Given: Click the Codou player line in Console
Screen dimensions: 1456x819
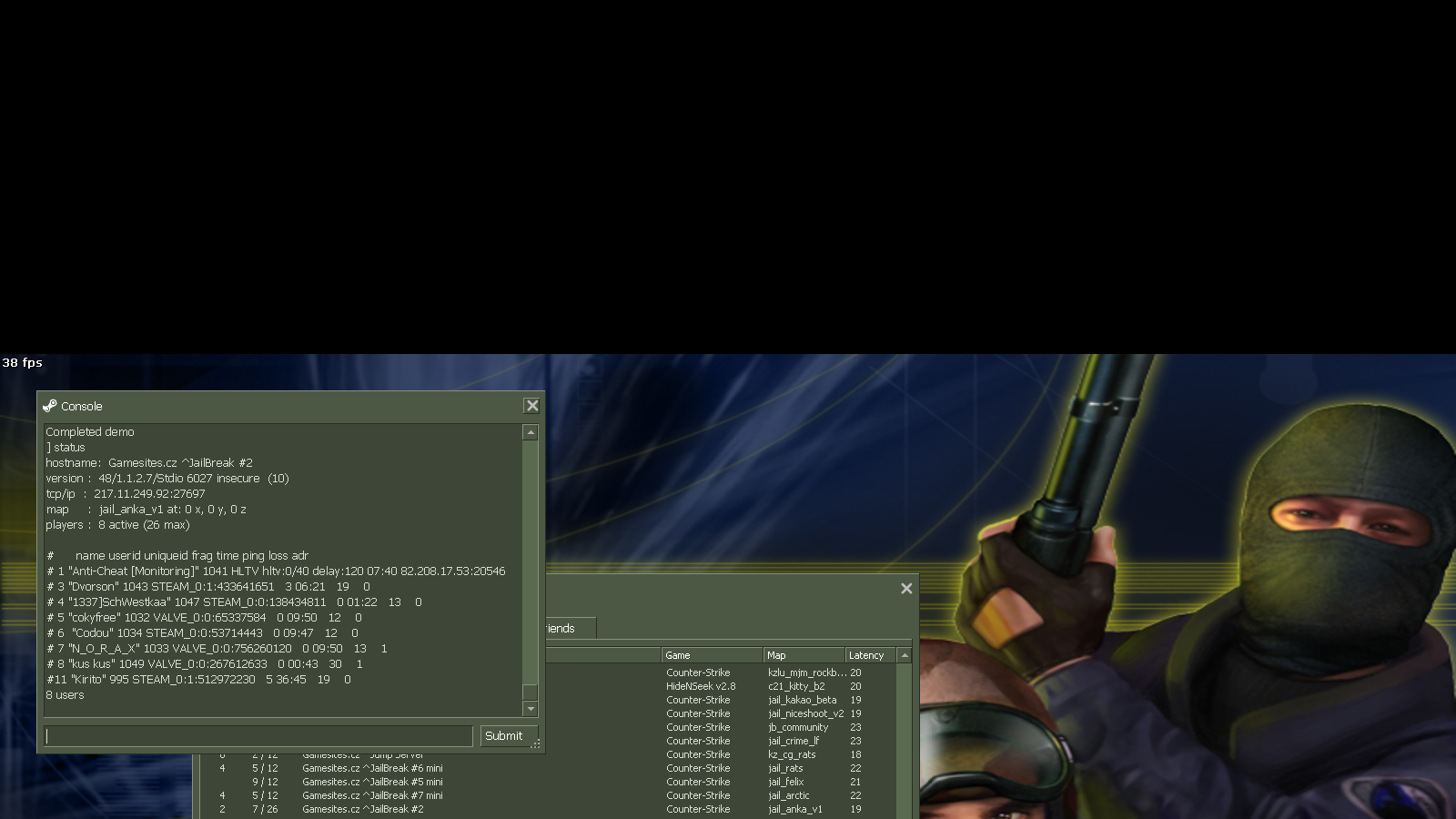Looking at the screenshot, I should point(202,633).
